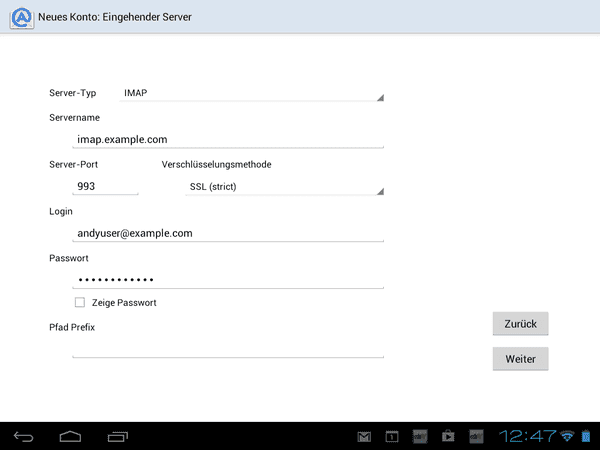Click the title Neues Konto: Eingehender Server
This screenshot has height=450, width=600.
tap(115, 17)
